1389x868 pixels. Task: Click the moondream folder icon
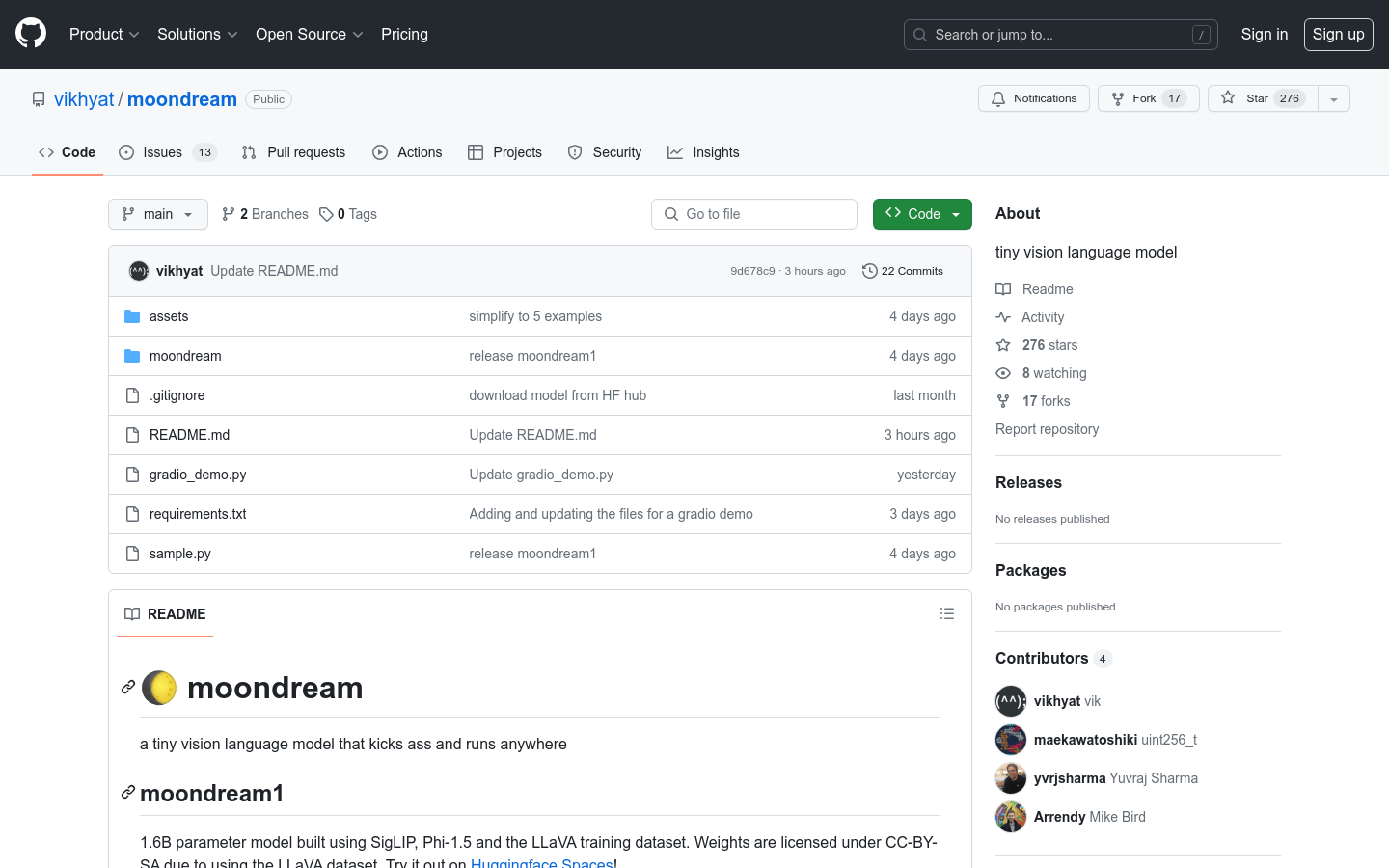(x=132, y=356)
